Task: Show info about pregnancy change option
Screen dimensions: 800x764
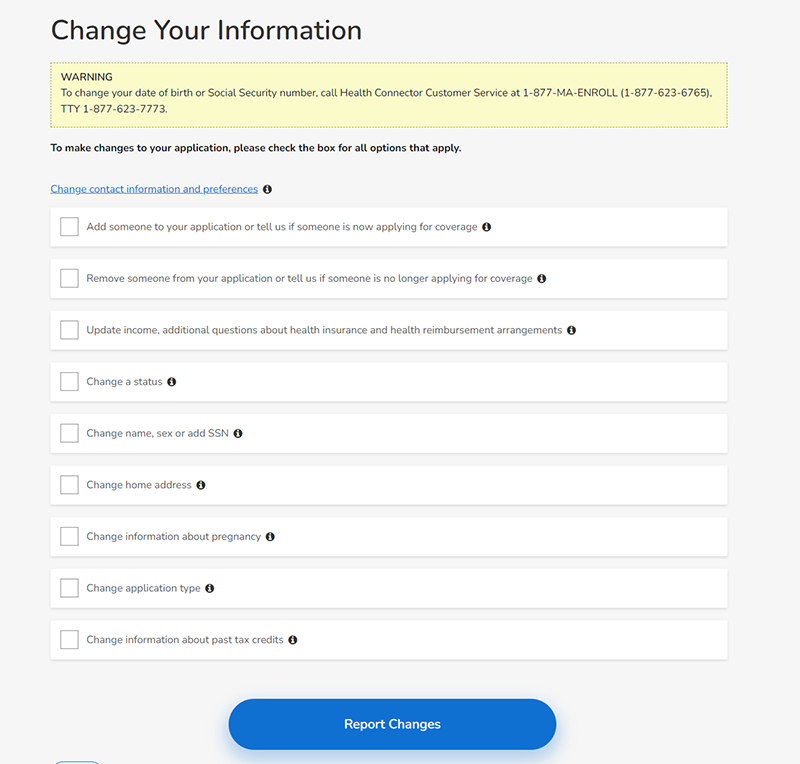Action: [x=270, y=536]
